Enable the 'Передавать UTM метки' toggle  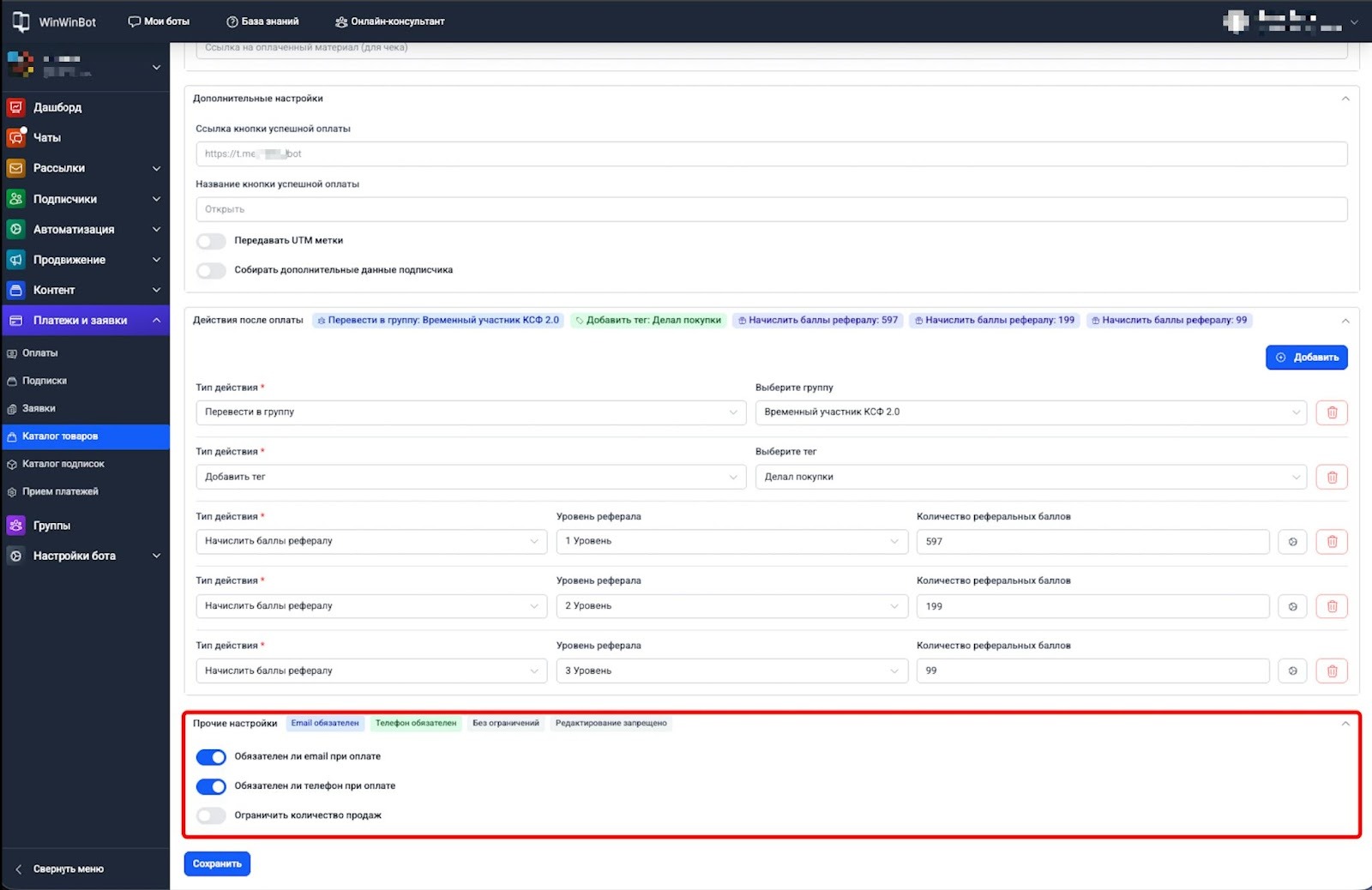211,241
